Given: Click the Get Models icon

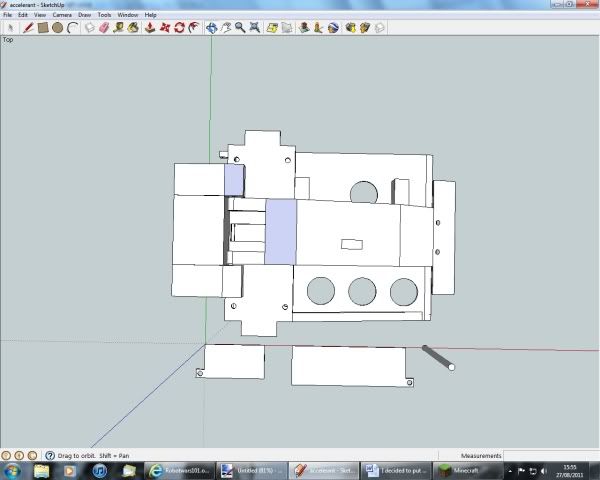Looking at the screenshot, I should coord(350,28).
